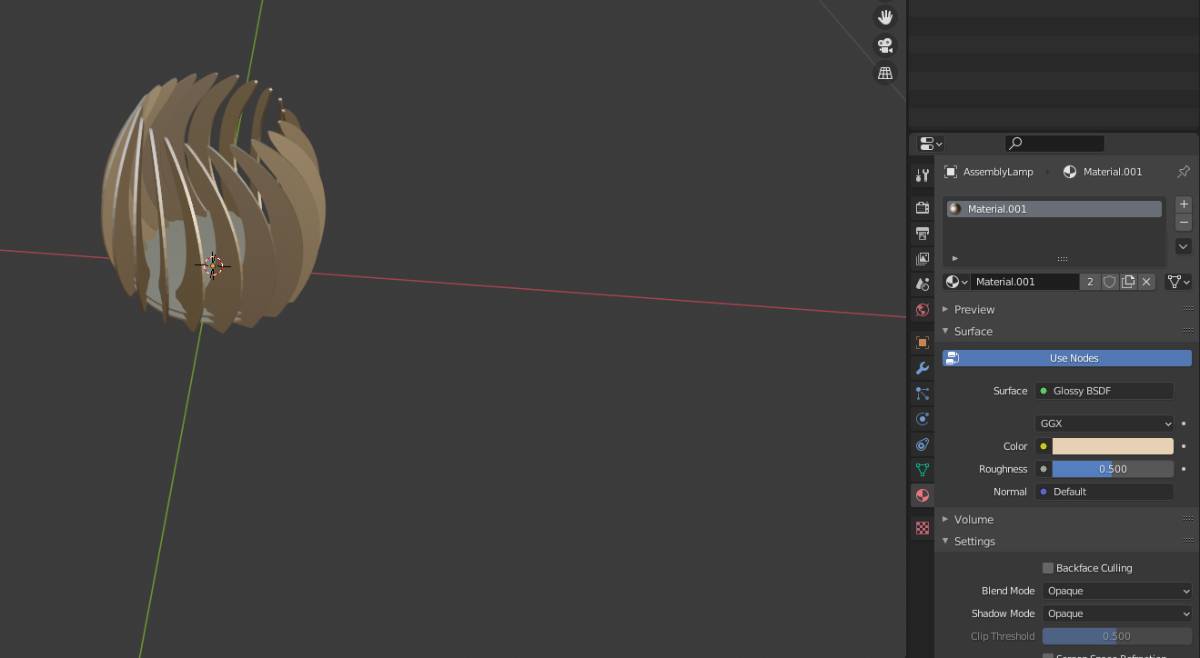Pin the properties context with pin icon

click(x=1183, y=172)
